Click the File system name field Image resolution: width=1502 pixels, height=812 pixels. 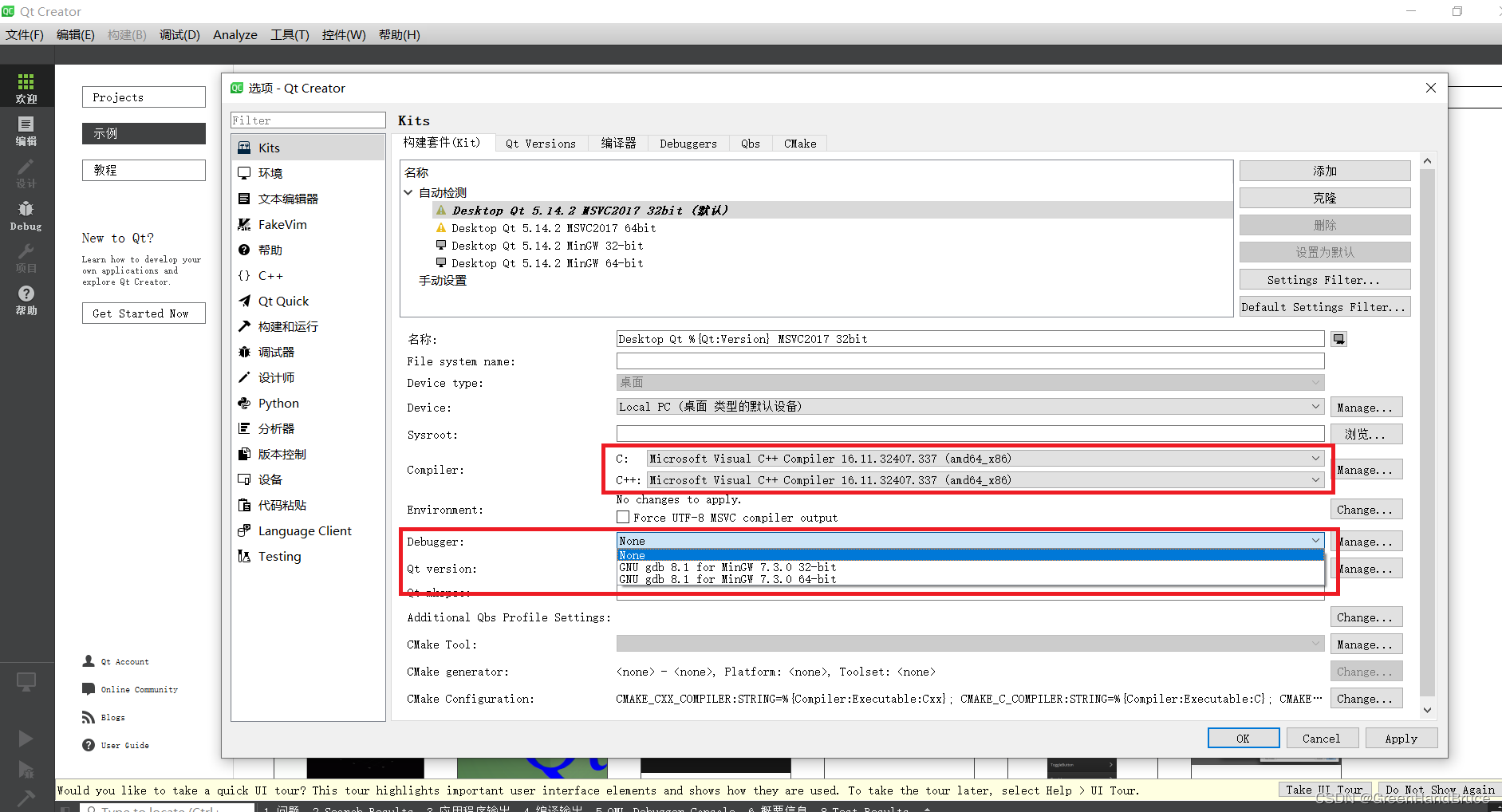coord(970,361)
